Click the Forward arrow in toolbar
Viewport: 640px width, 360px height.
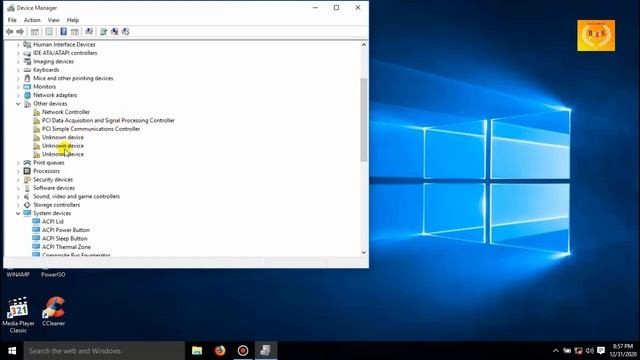pyautogui.click(x=20, y=32)
